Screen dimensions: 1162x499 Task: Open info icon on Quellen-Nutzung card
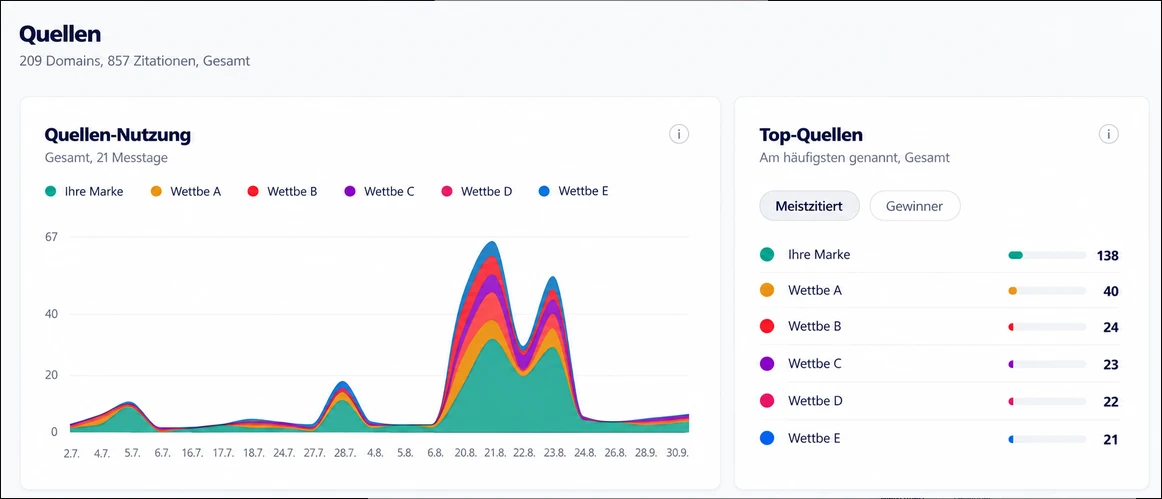point(679,134)
